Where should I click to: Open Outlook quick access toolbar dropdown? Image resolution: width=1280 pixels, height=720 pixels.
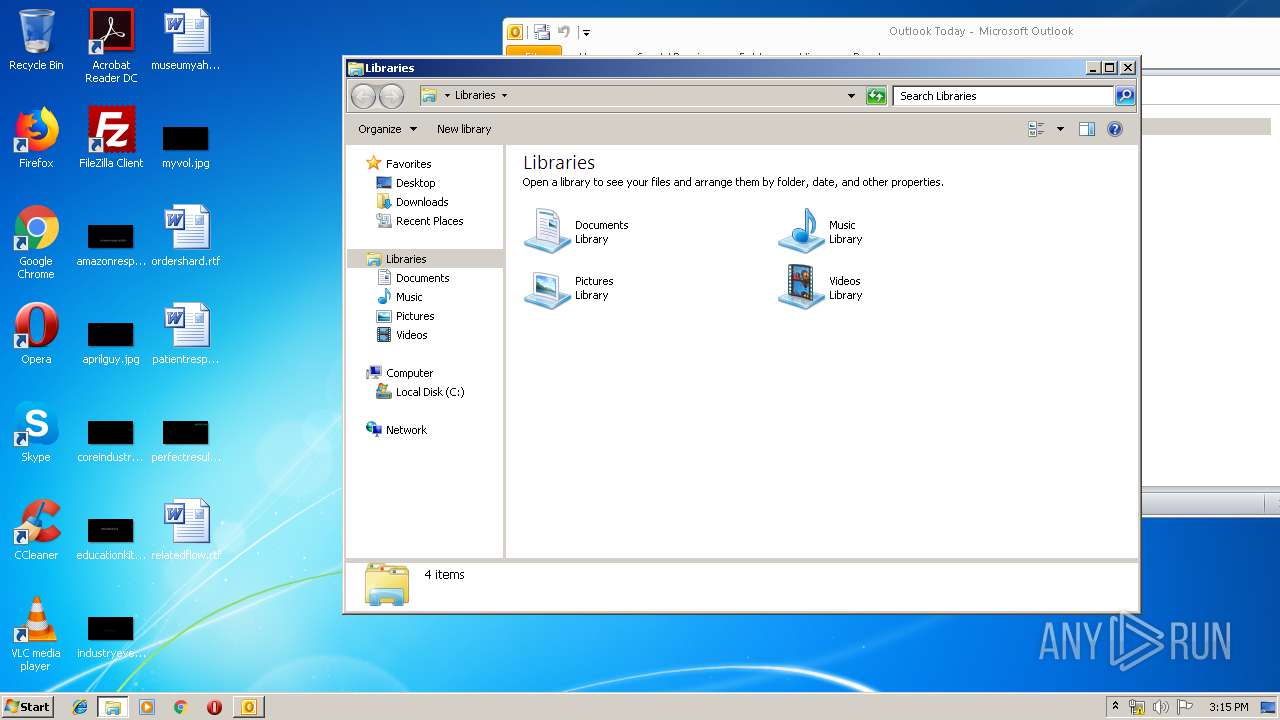587,33
